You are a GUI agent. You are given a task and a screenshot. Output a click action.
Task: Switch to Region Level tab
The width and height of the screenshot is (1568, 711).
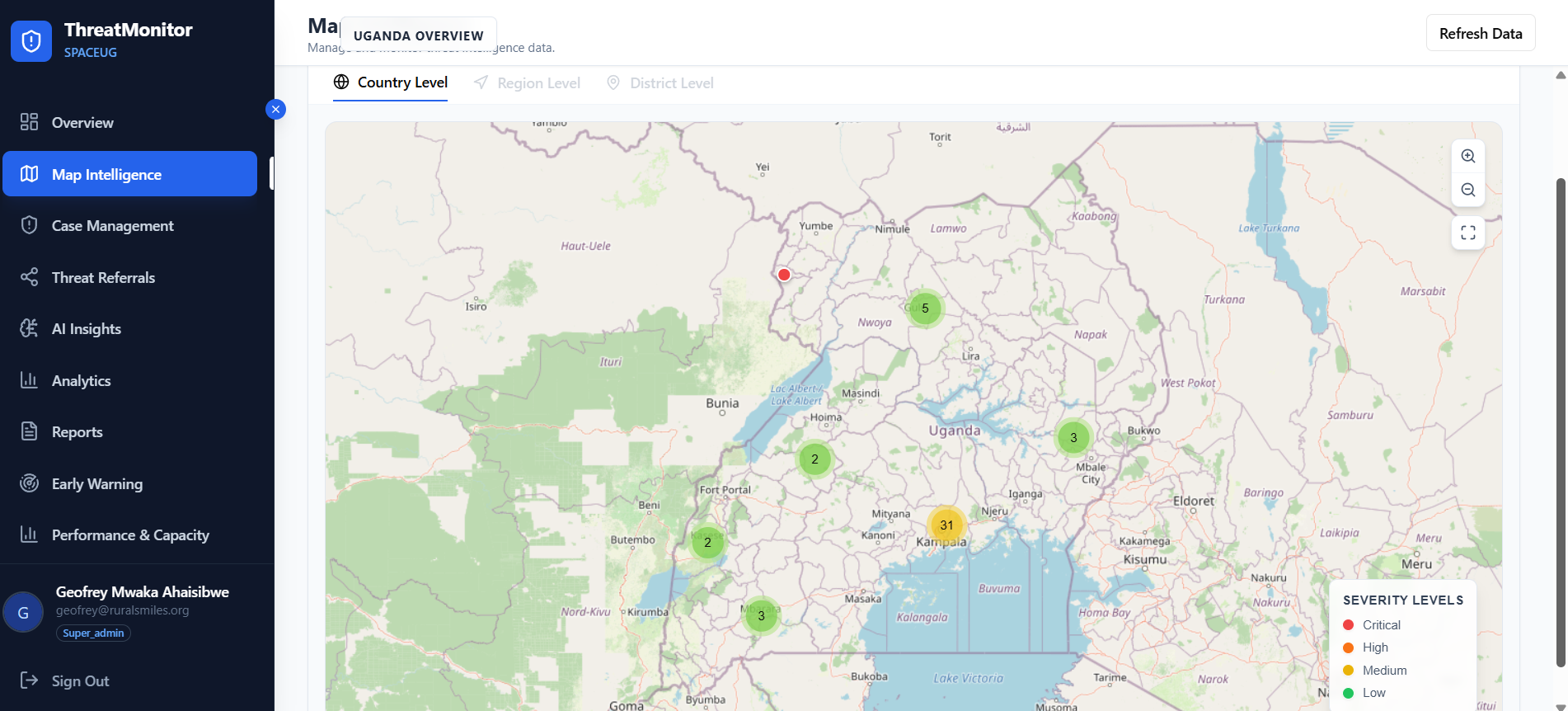(528, 83)
